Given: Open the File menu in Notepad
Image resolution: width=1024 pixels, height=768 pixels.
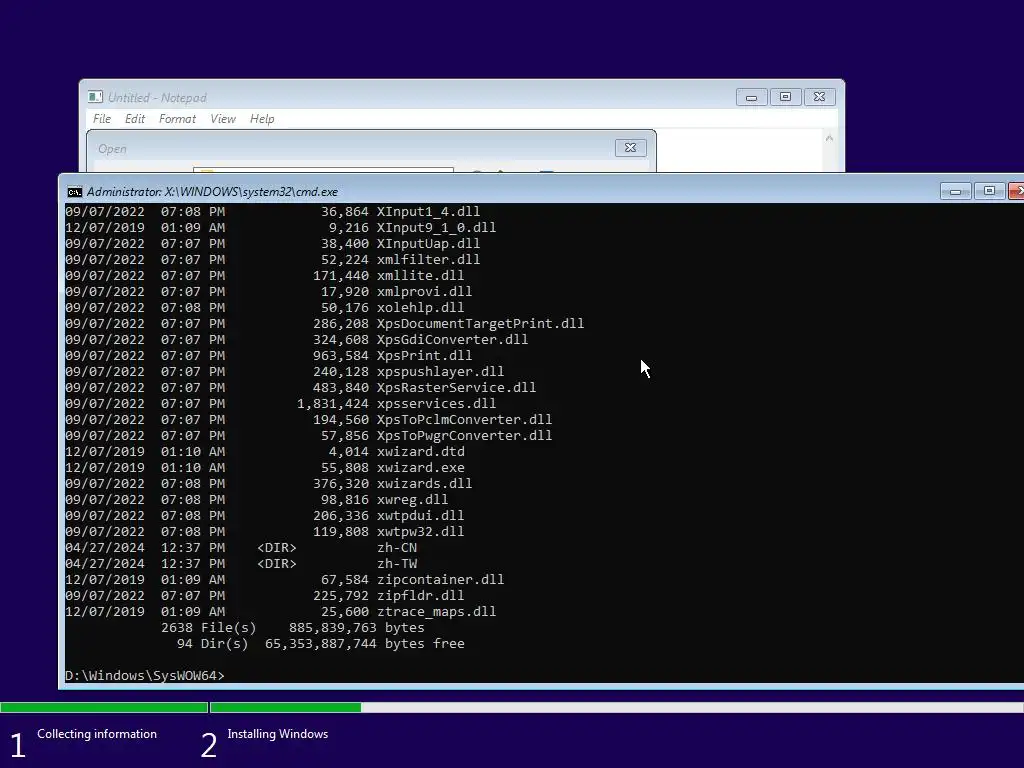Looking at the screenshot, I should pos(102,119).
